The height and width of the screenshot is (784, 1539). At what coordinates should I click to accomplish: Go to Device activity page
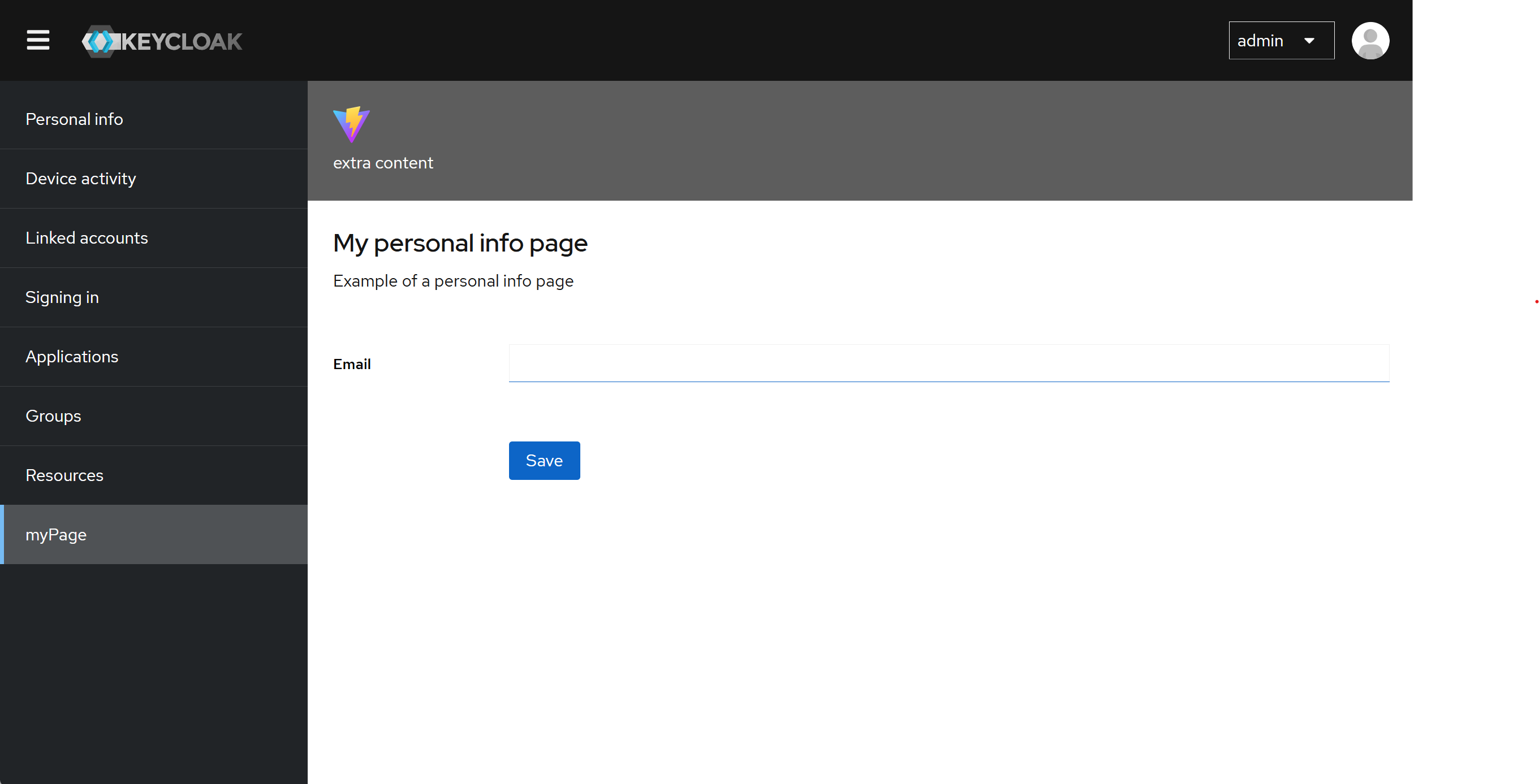tap(81, 179)
